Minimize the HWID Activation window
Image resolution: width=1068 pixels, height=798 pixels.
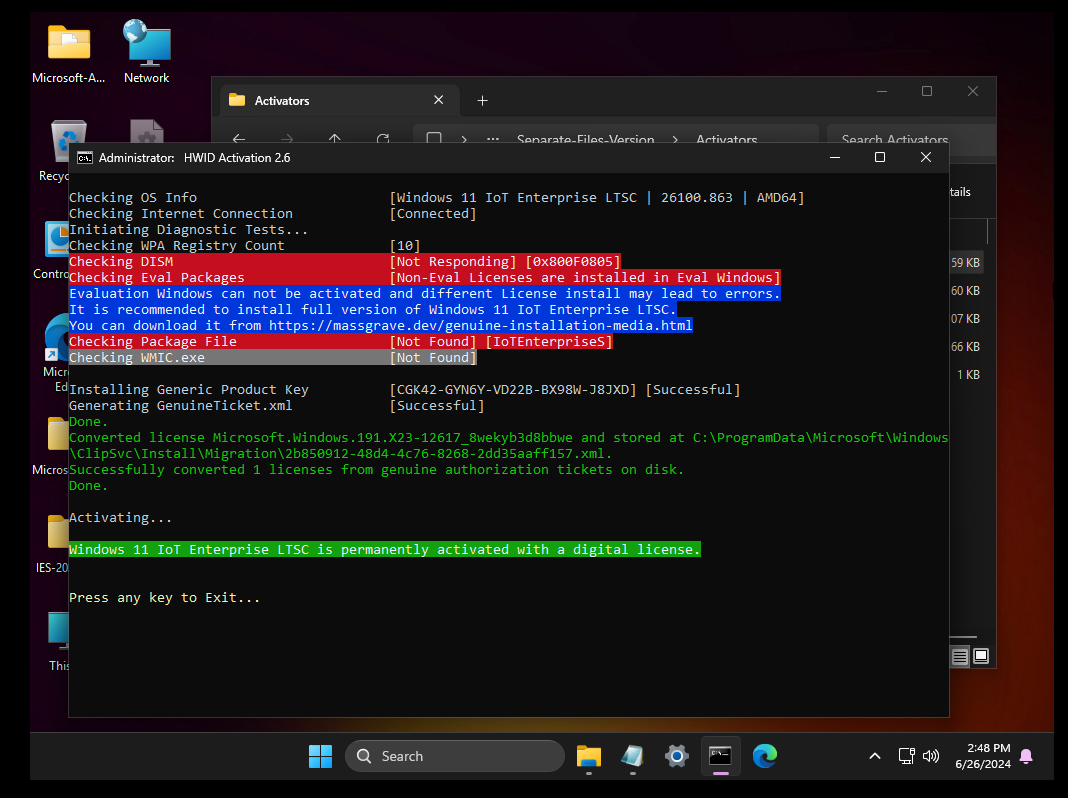click(834, 157)
